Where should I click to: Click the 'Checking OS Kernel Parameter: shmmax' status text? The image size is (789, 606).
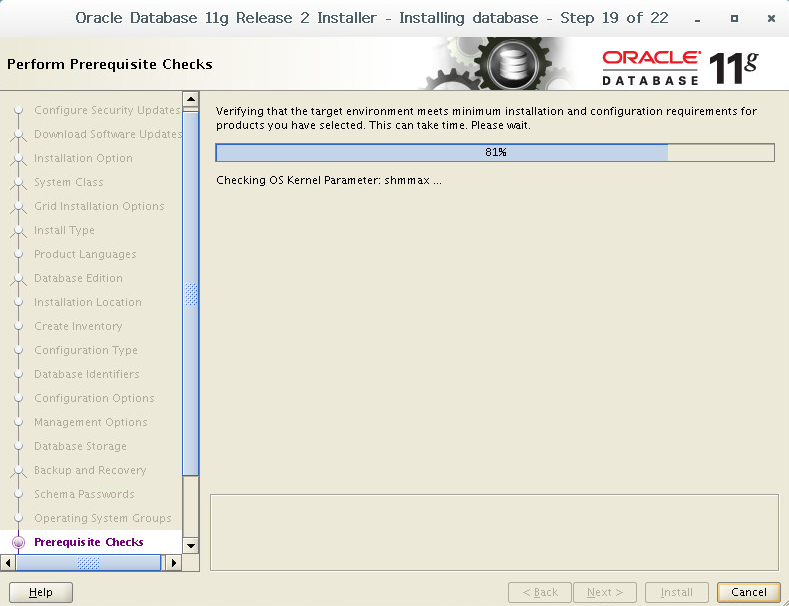(x=329, y=180)
